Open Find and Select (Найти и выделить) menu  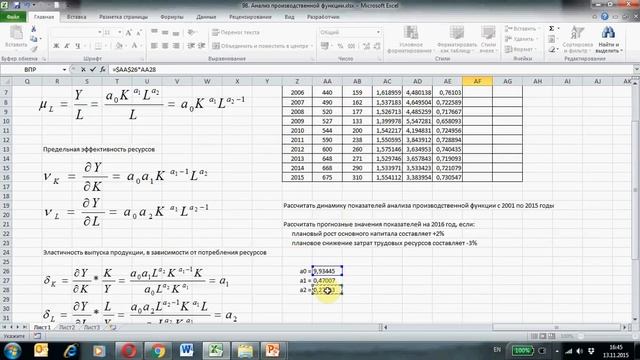coord(608,40)
